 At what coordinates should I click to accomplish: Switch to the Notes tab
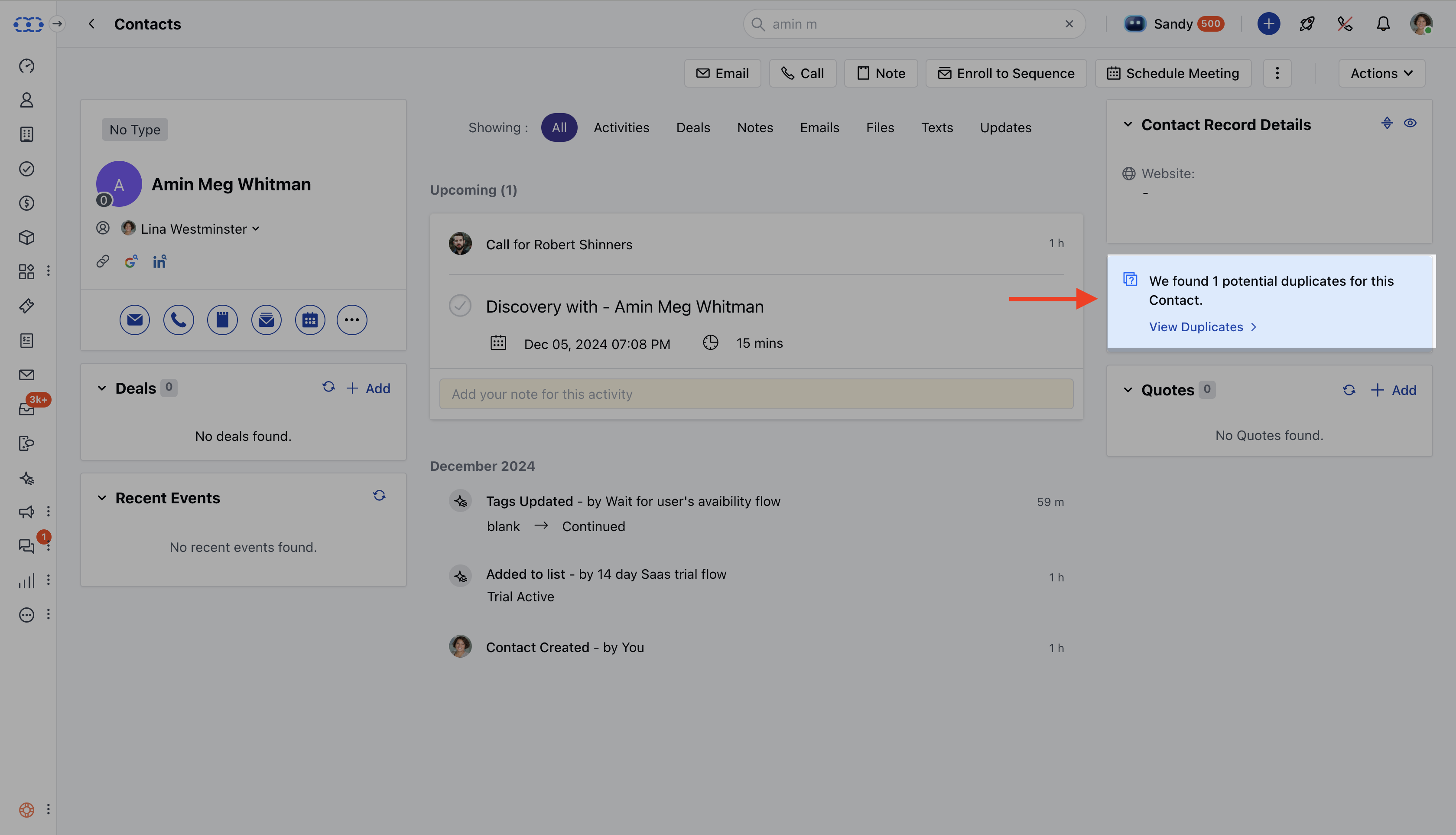click(x=754, y=127)
